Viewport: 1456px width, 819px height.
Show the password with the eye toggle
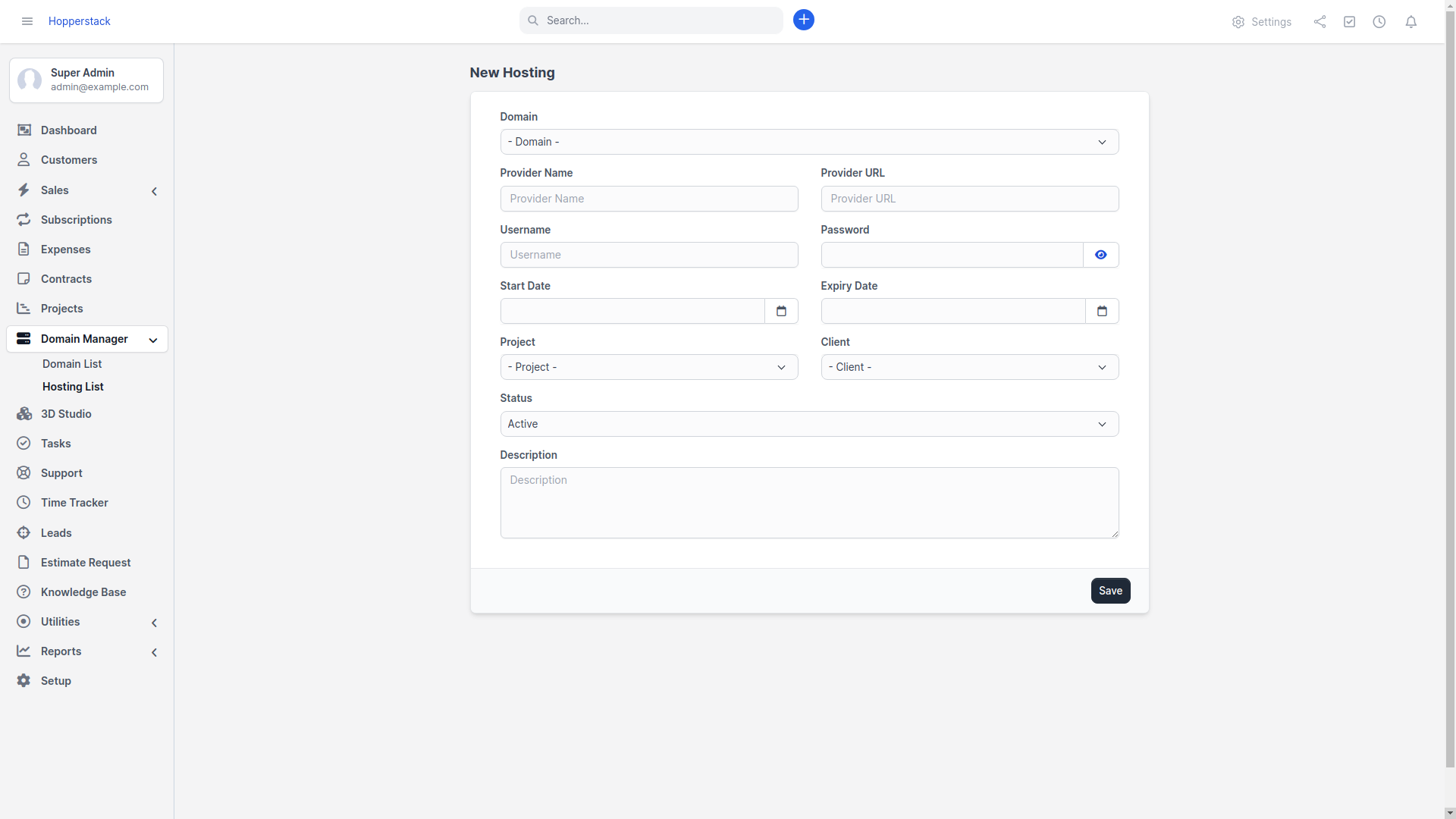click(1100, 254)
